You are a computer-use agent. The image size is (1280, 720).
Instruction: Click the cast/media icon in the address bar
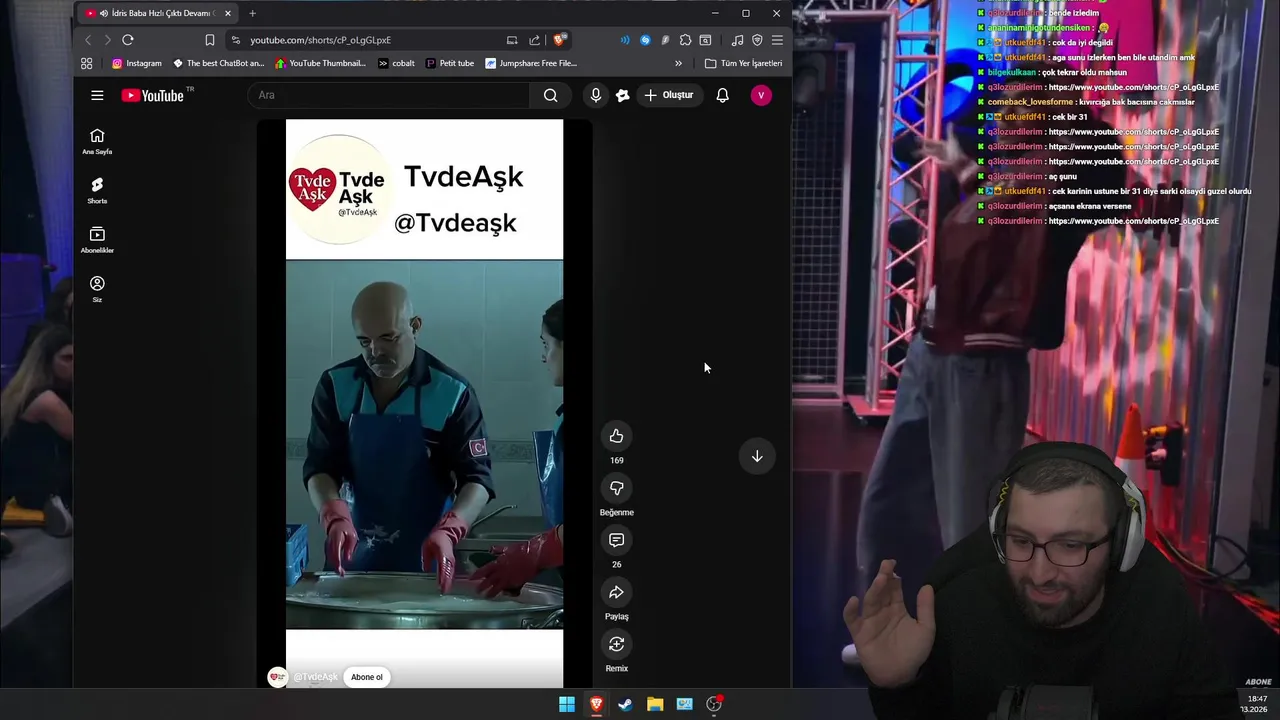(x=512, y=40)
